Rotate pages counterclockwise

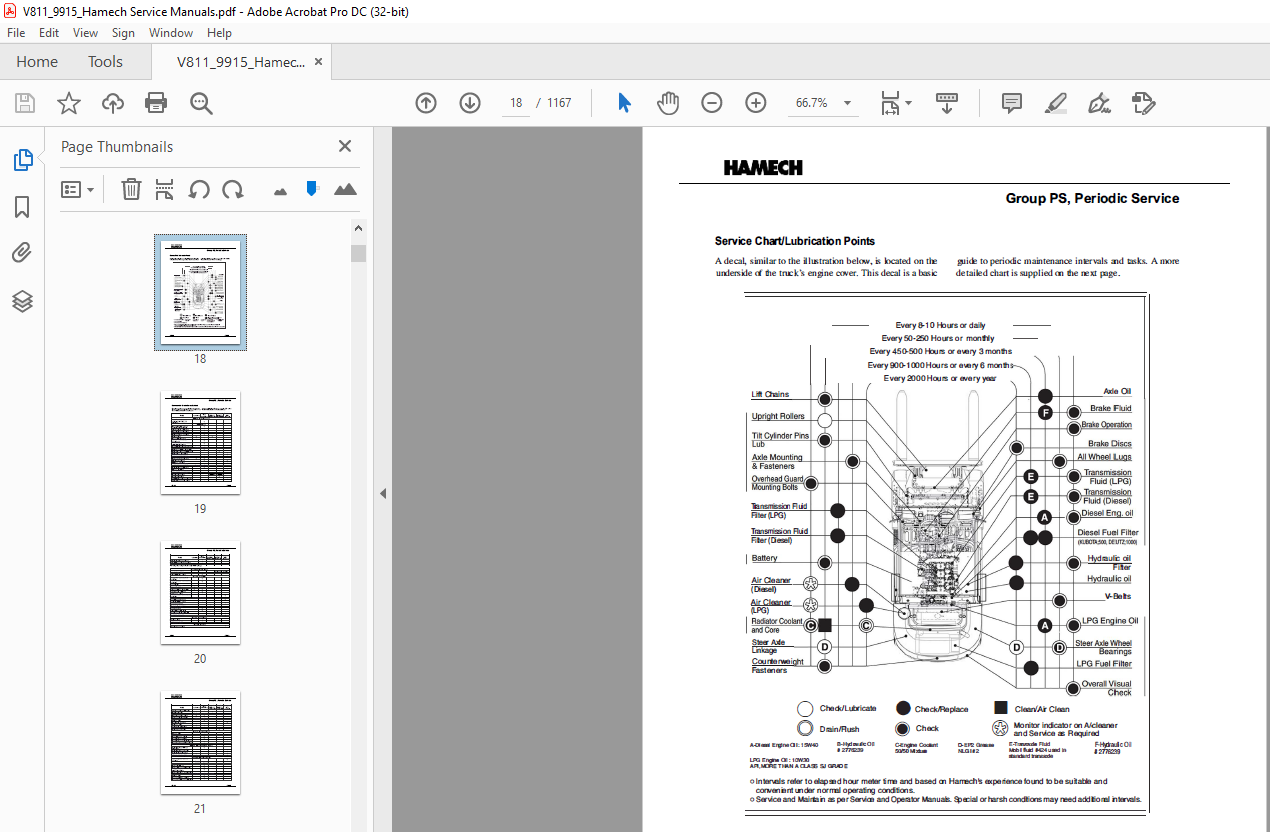click(x=199, y=189)
